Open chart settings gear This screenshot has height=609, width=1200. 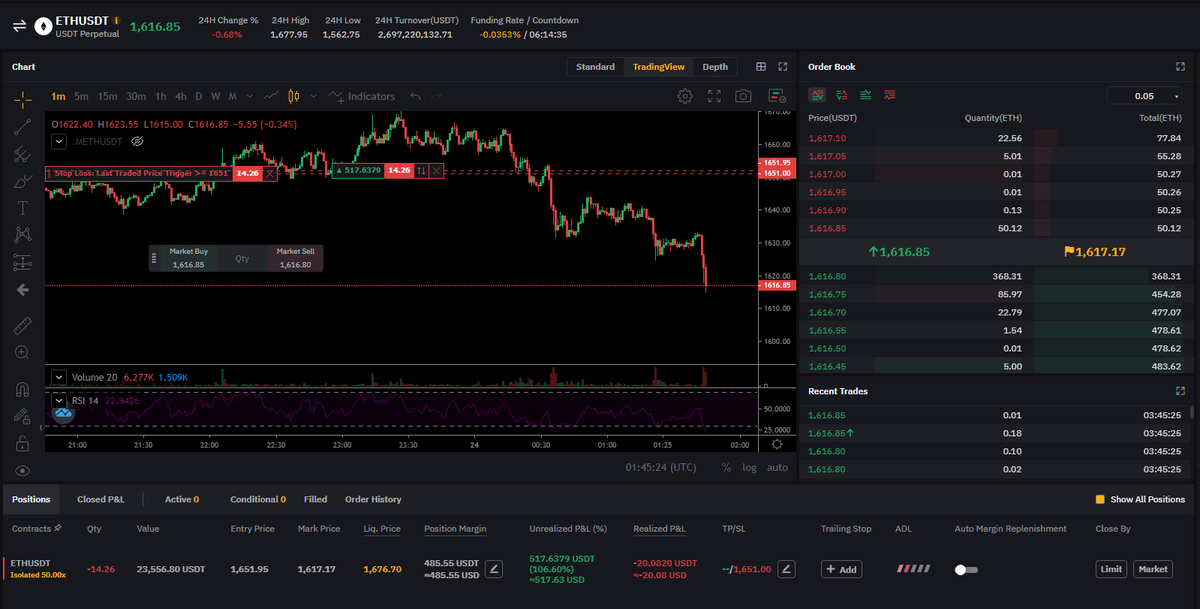tap(685, 96)
